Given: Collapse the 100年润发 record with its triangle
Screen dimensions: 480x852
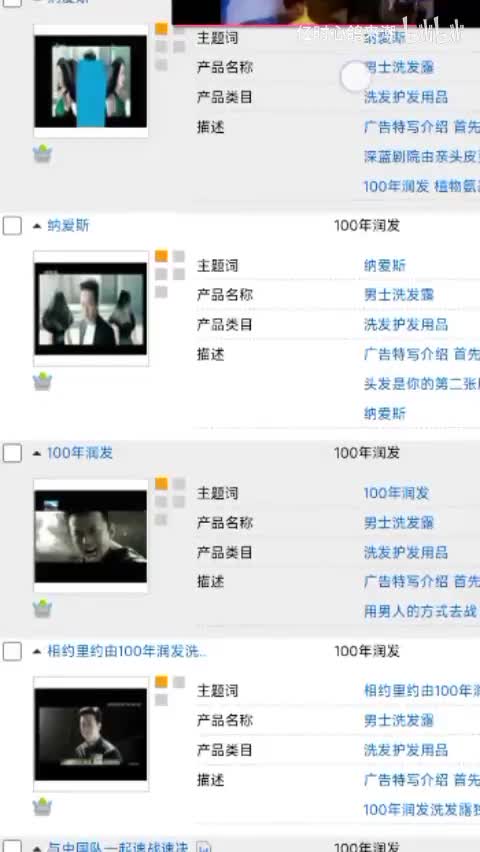Looking at the screenshot, I should 37,453.
